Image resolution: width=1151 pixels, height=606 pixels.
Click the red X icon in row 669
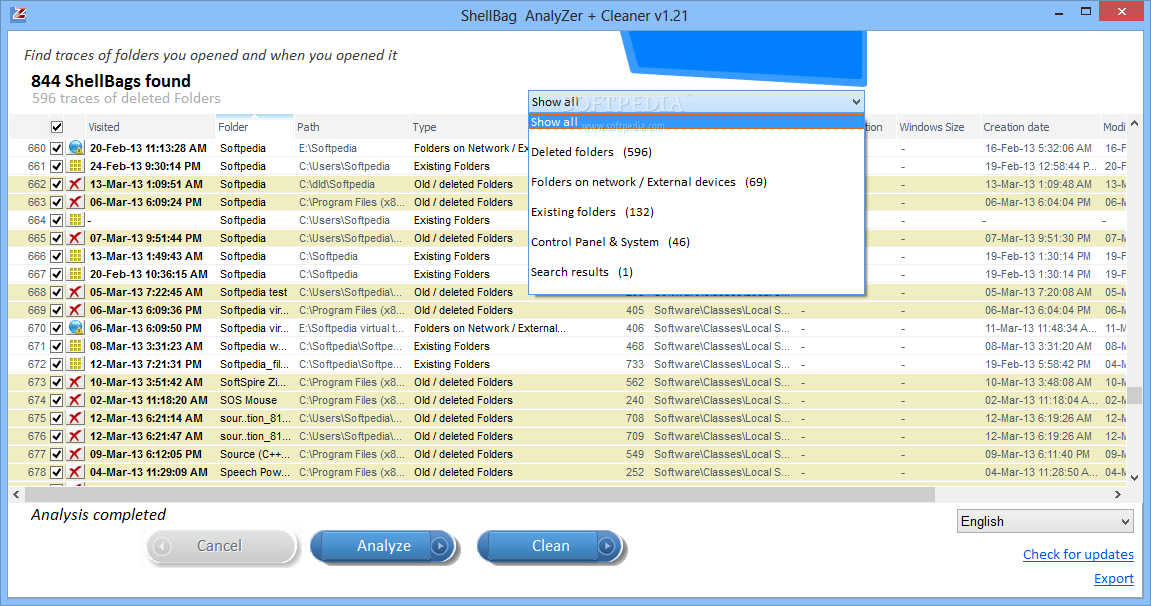click(x=75, y=310)
